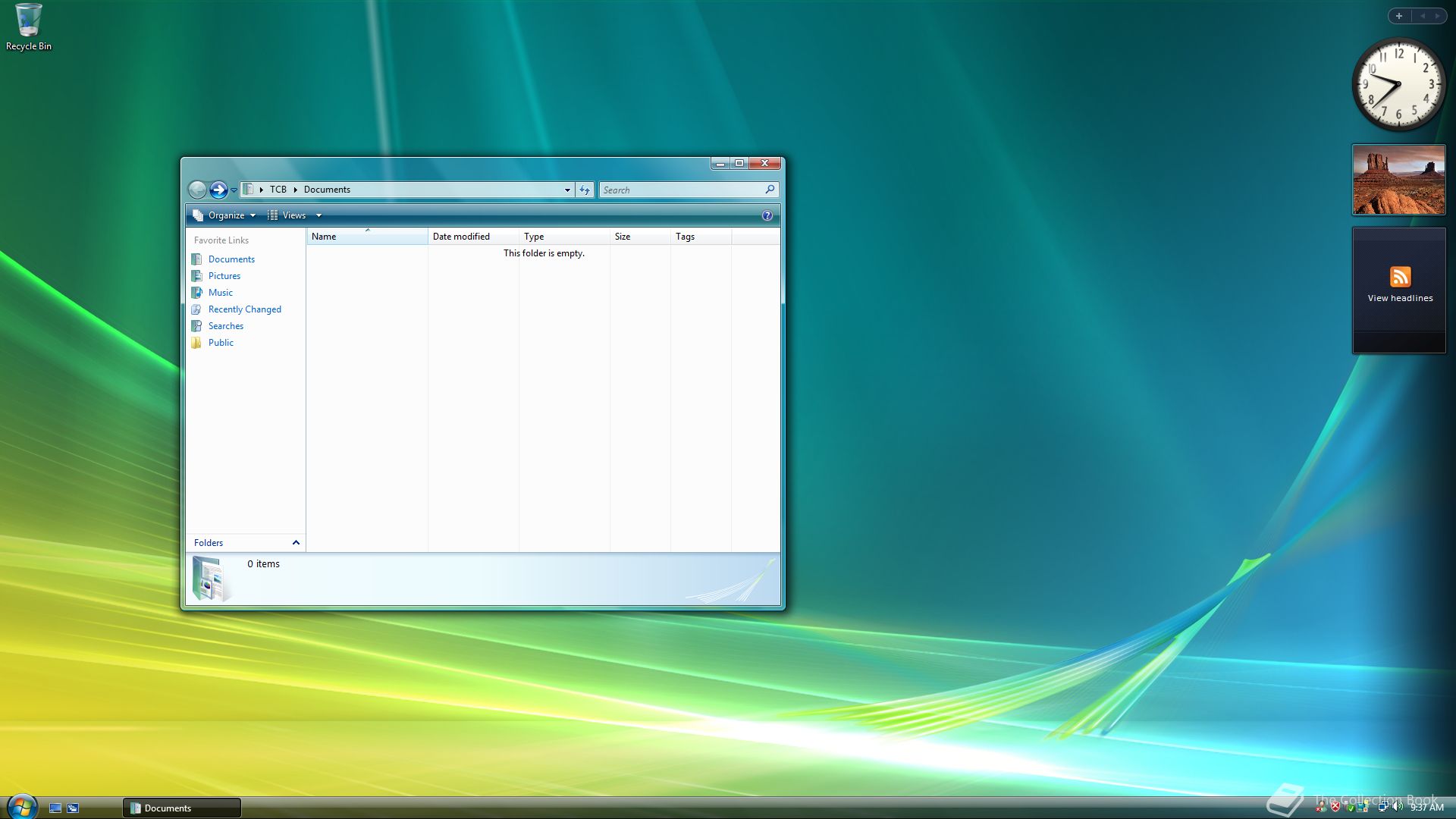This screenshot has width=1456, height=819.
Task: Open the Views dropdown arrow
Action: pos(319,215)
